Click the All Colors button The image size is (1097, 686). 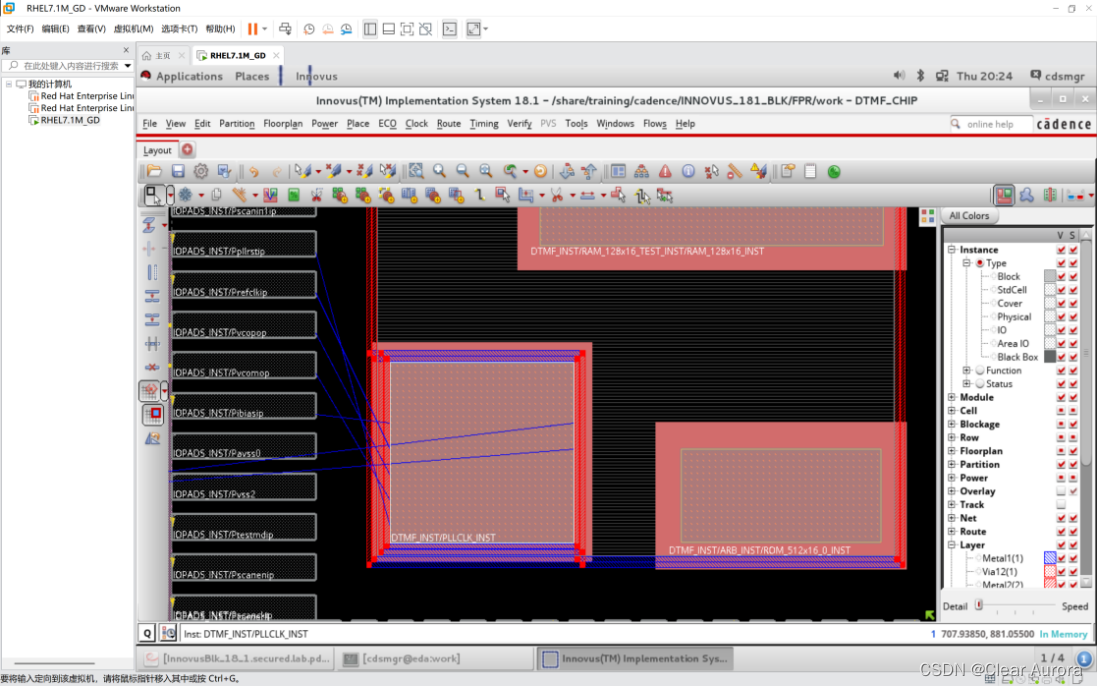coord(969,216)
